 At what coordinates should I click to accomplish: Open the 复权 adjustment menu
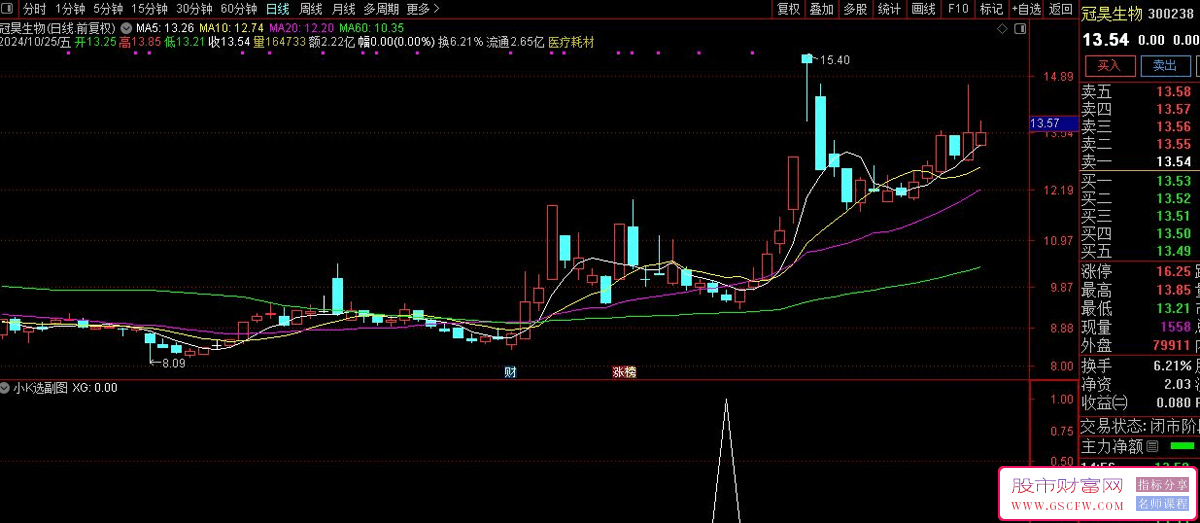click(x=788, y=9)
